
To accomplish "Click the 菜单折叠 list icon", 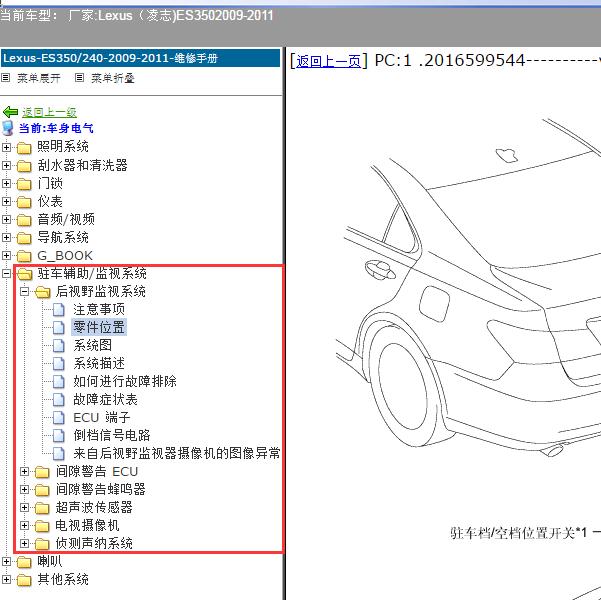I will point(79,78).
